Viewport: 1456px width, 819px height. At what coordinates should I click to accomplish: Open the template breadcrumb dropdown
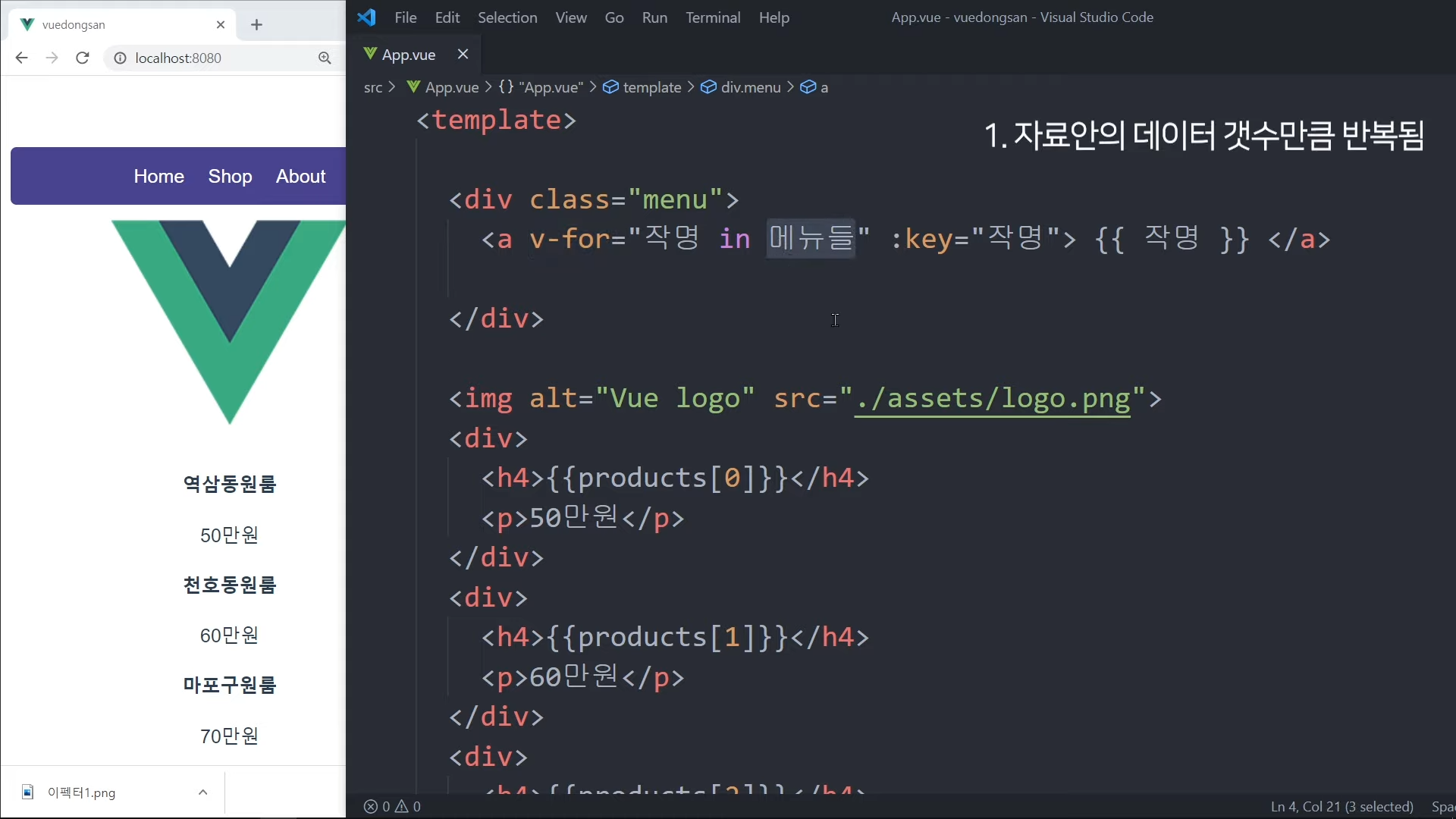coord(651,87)
